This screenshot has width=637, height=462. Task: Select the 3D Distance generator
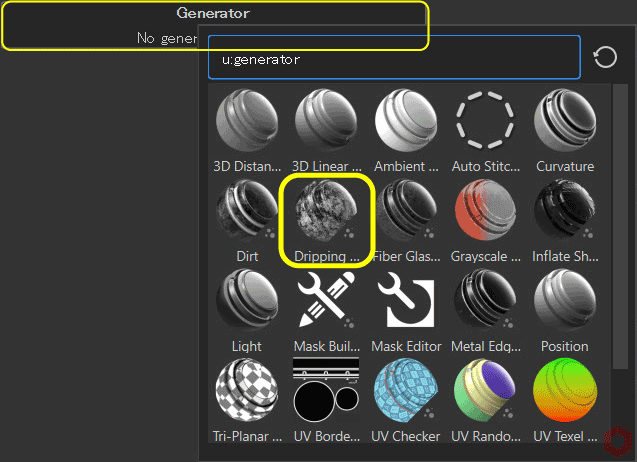coord(247,130)
